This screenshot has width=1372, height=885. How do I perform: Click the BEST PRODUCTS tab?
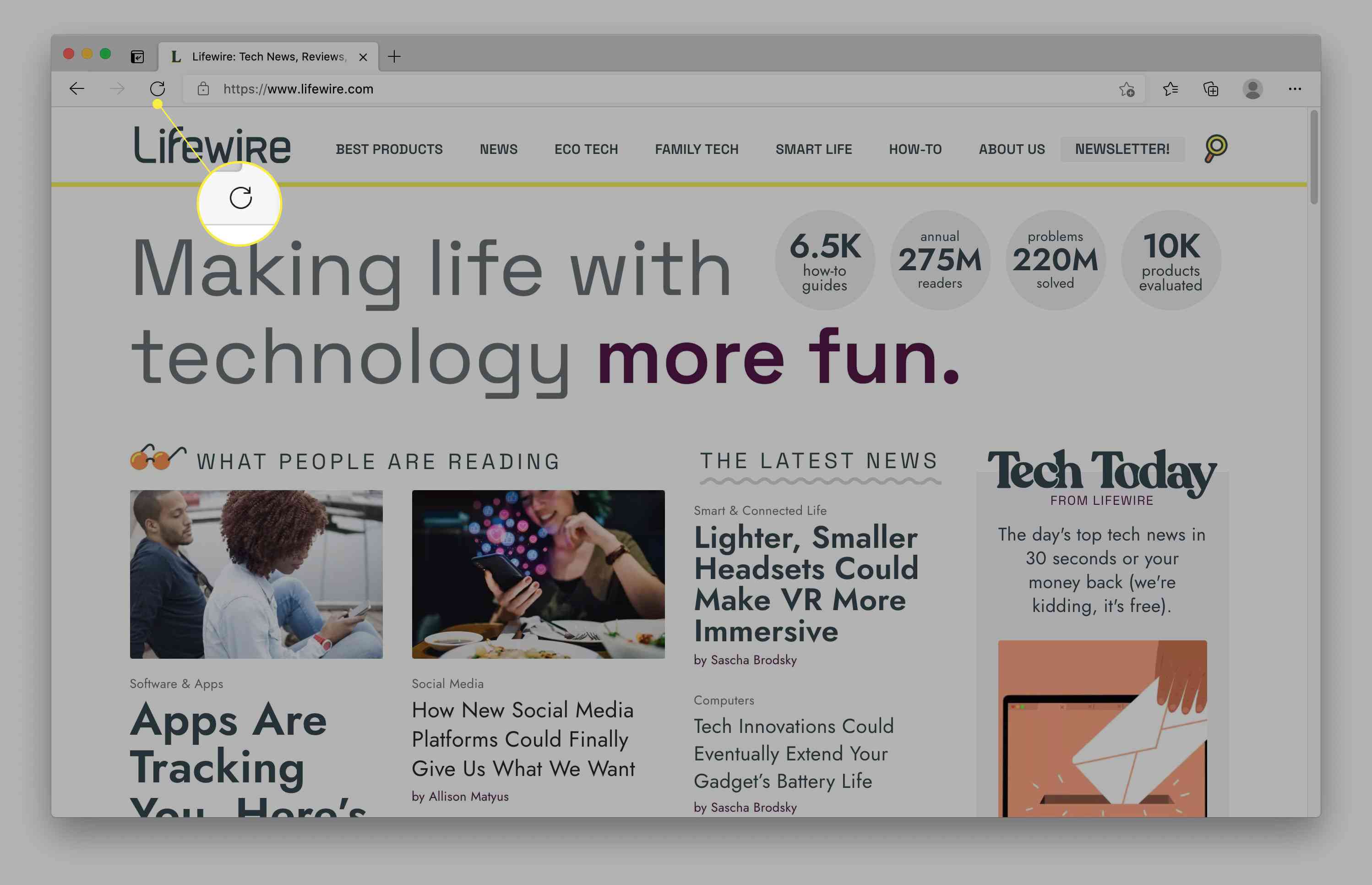pos(389,148)
